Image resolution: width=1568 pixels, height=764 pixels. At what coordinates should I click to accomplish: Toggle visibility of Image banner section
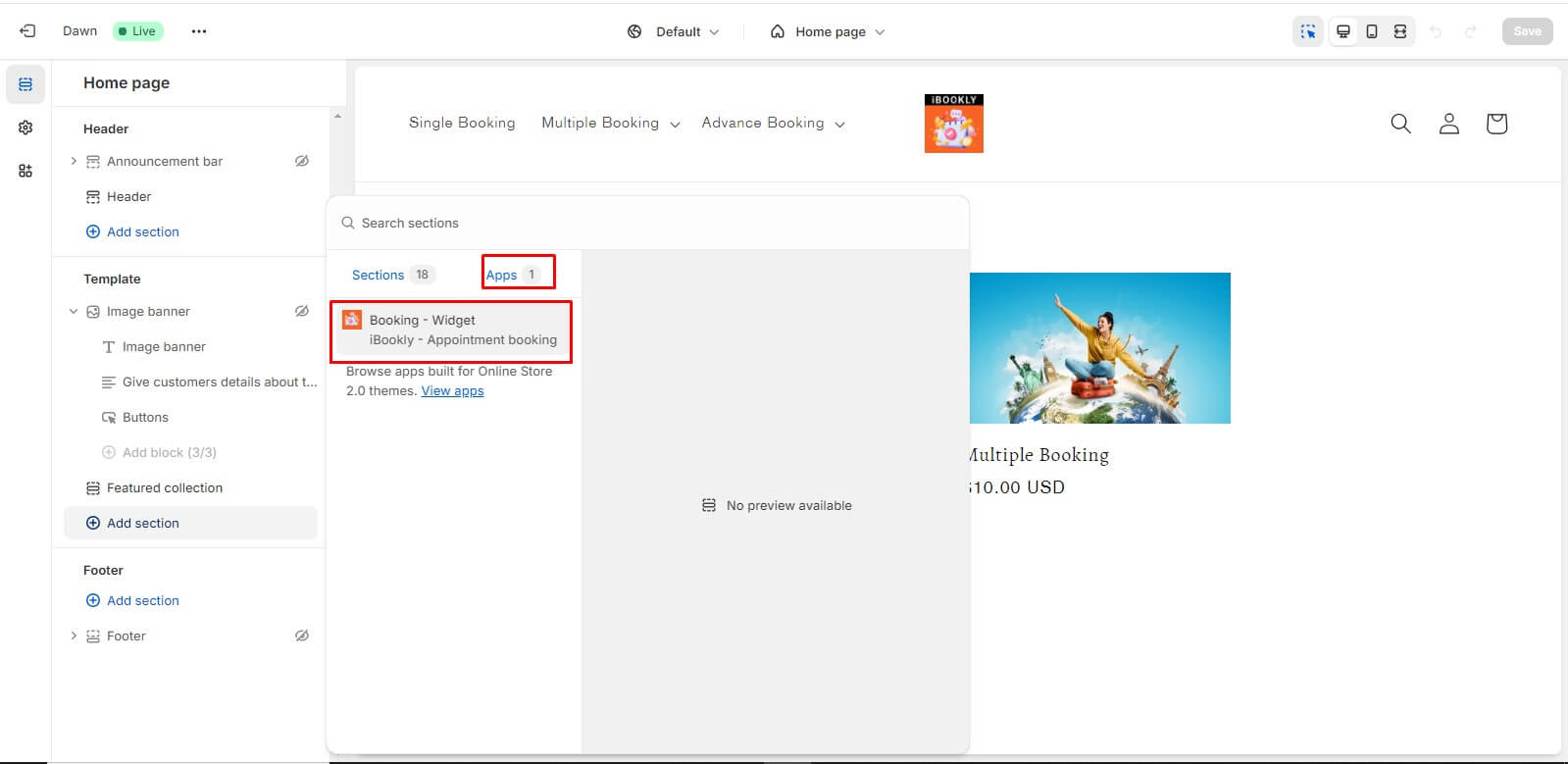click(302, 311)
